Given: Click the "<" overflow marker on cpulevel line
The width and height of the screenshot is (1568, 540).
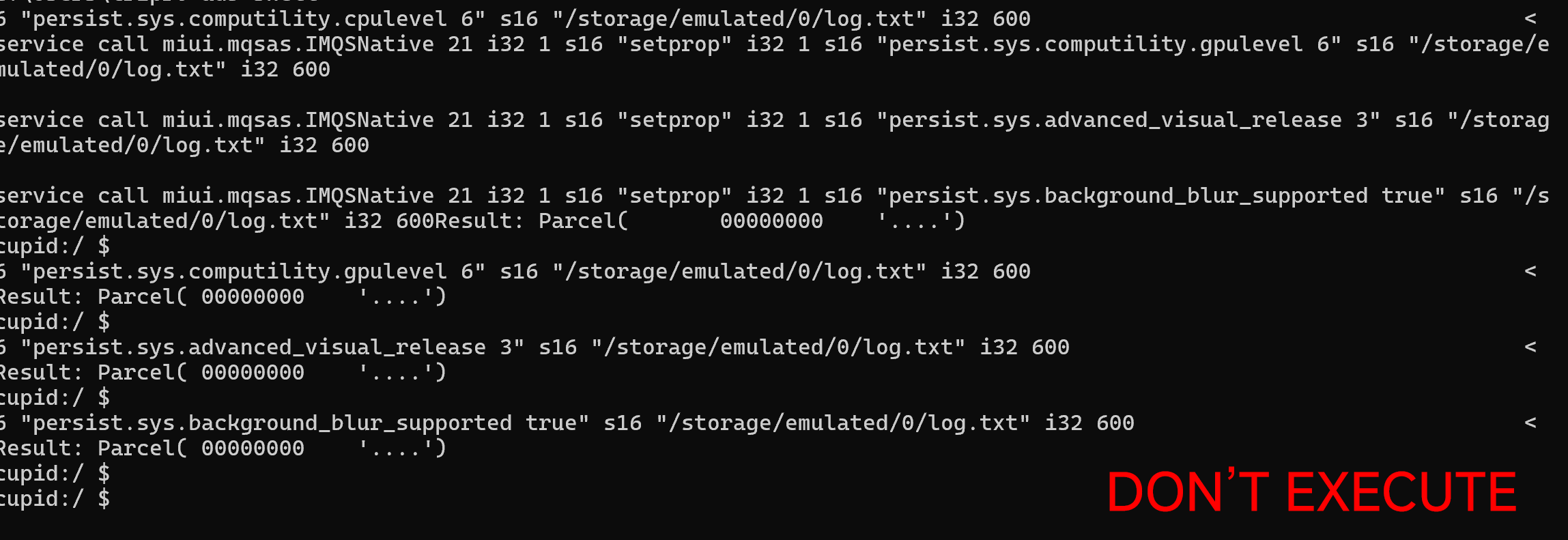Looking at the screenshot, I should pos(1530,19).
